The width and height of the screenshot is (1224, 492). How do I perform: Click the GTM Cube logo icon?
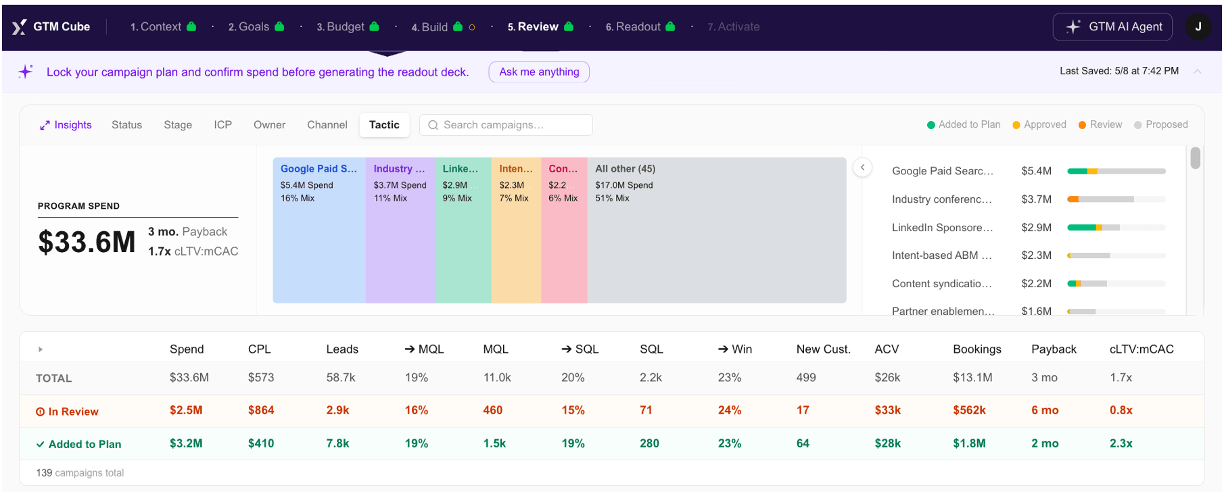click(18, 27)
